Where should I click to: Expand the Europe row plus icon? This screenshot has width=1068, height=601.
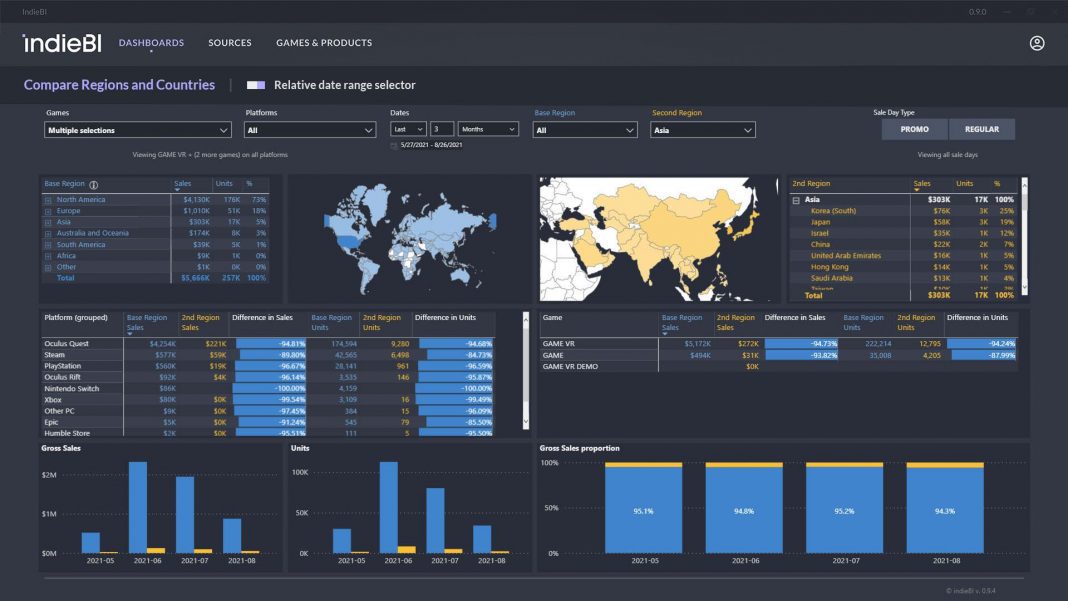tap(48, 211)
